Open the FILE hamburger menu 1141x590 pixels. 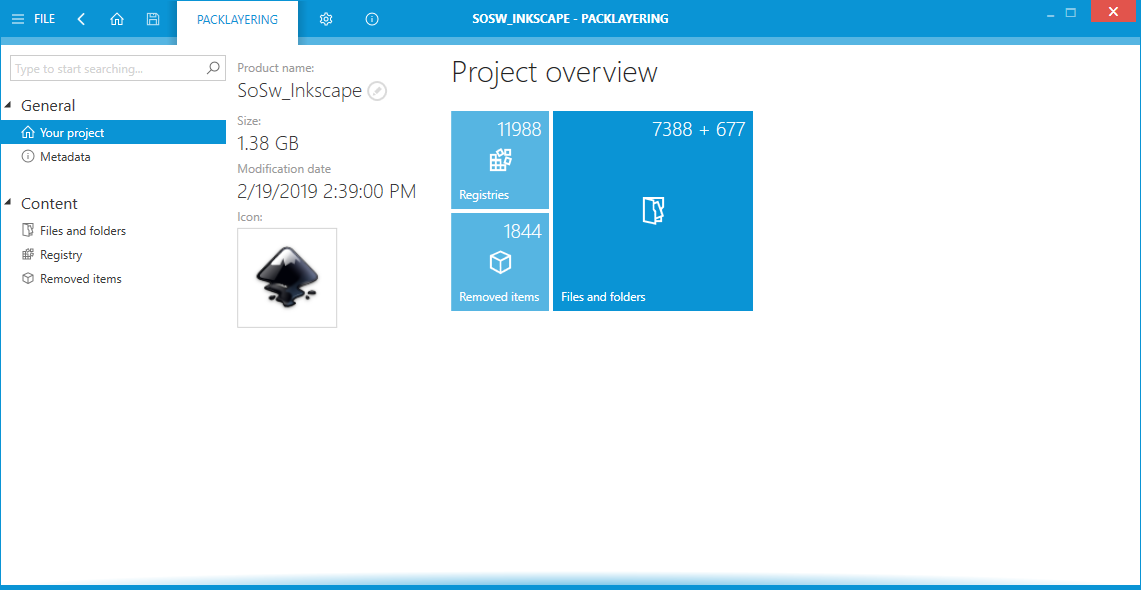click(33, 19)
